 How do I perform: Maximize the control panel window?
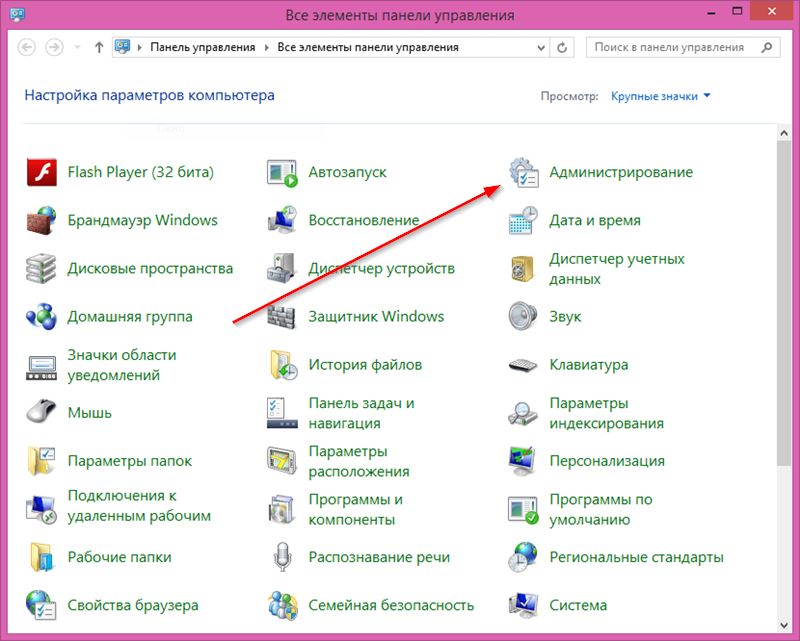click(737, 11)
